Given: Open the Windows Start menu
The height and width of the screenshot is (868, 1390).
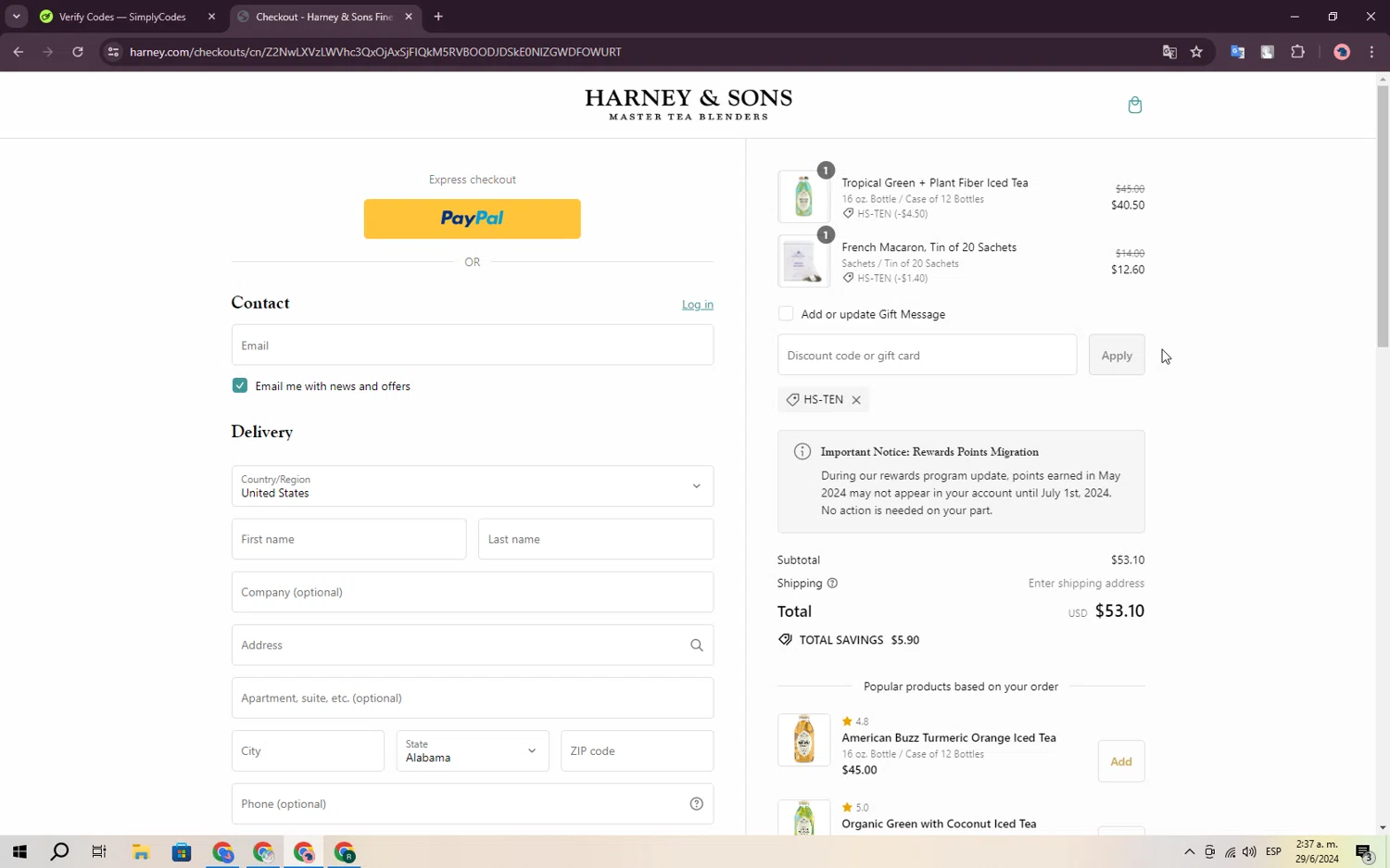Looking at the screenshot, I should (19, 852).
